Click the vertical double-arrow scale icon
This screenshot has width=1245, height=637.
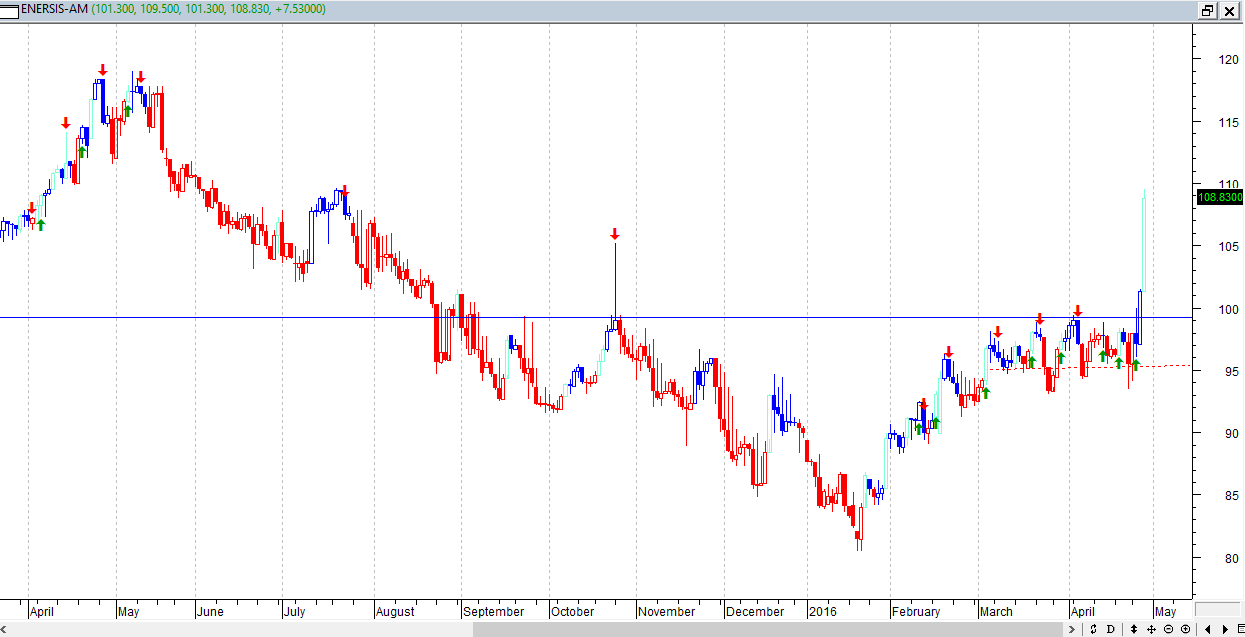click(1133, 629)
